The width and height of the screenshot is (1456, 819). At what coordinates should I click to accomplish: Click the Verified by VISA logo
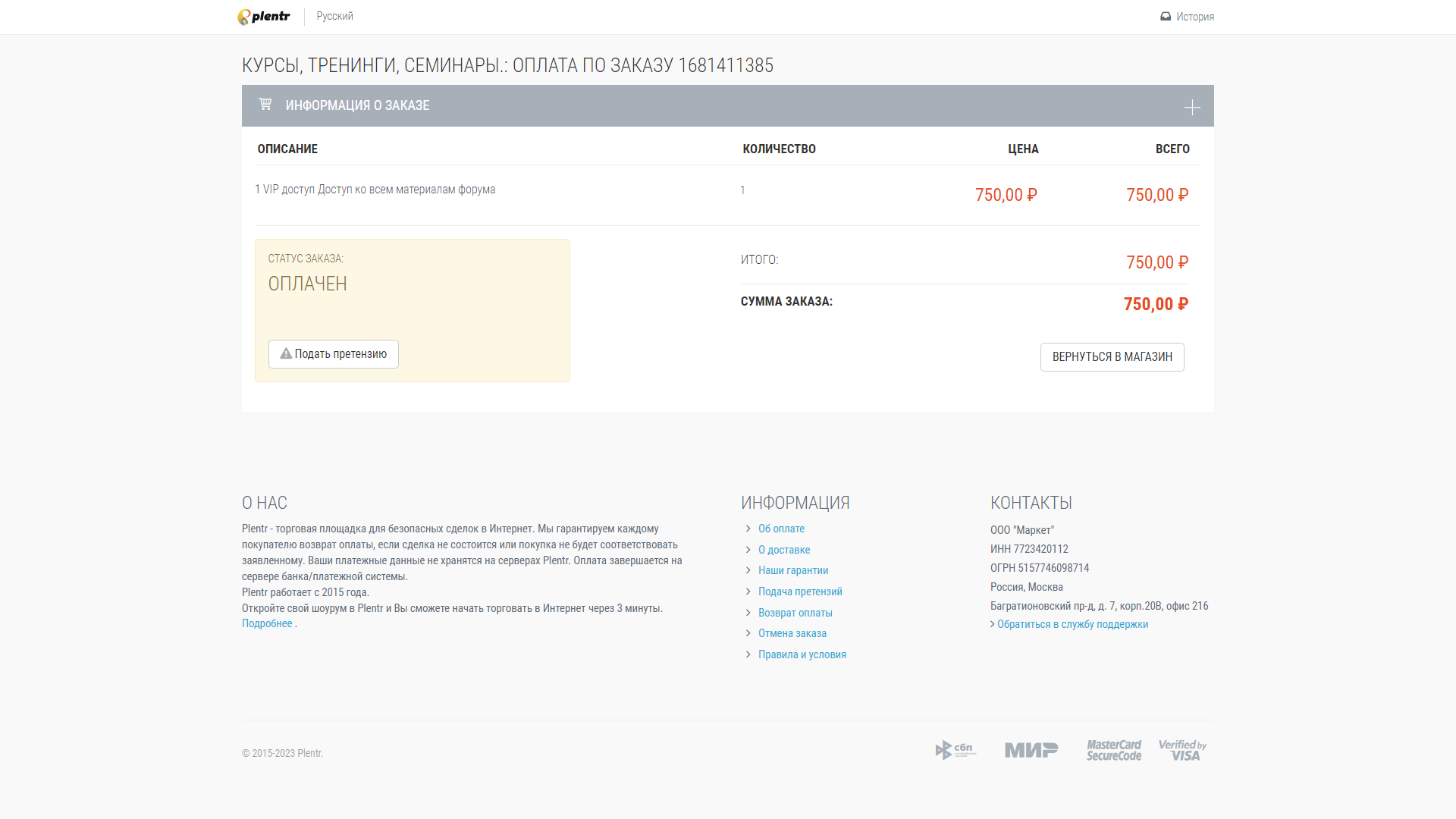pos(1182,750)
